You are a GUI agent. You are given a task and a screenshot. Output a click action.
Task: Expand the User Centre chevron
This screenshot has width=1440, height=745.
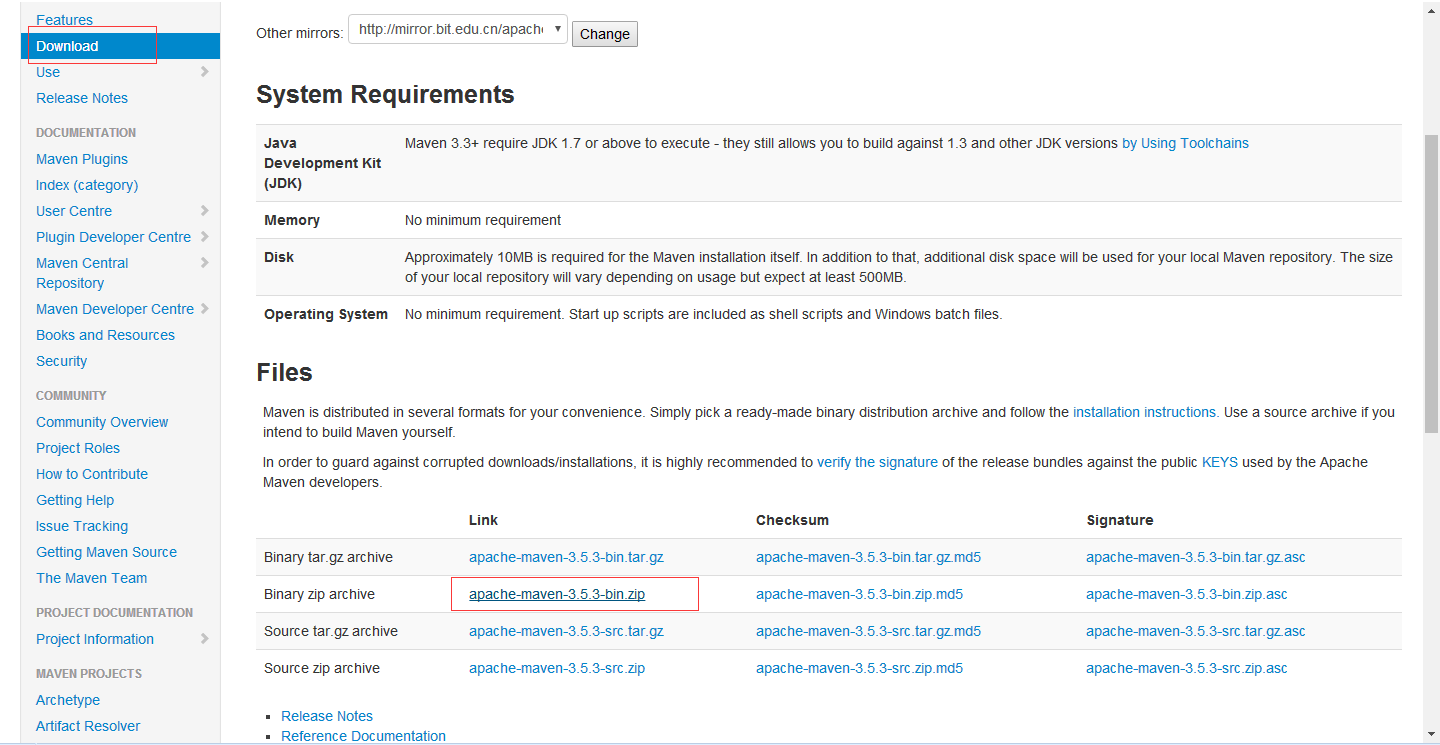(x=204, y=211)
